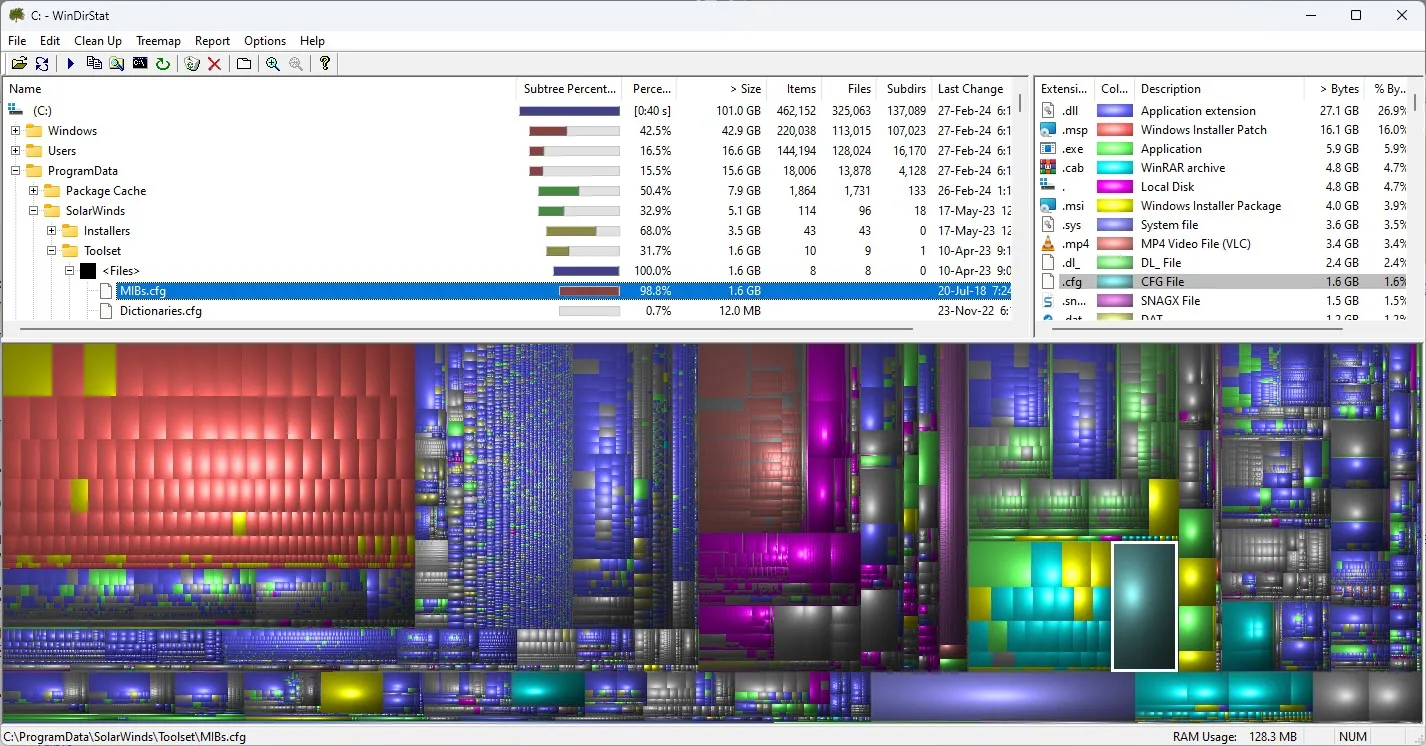1426x746 pixels.
Task: Sort extensions by Bytes column header
Action: 1338,89
